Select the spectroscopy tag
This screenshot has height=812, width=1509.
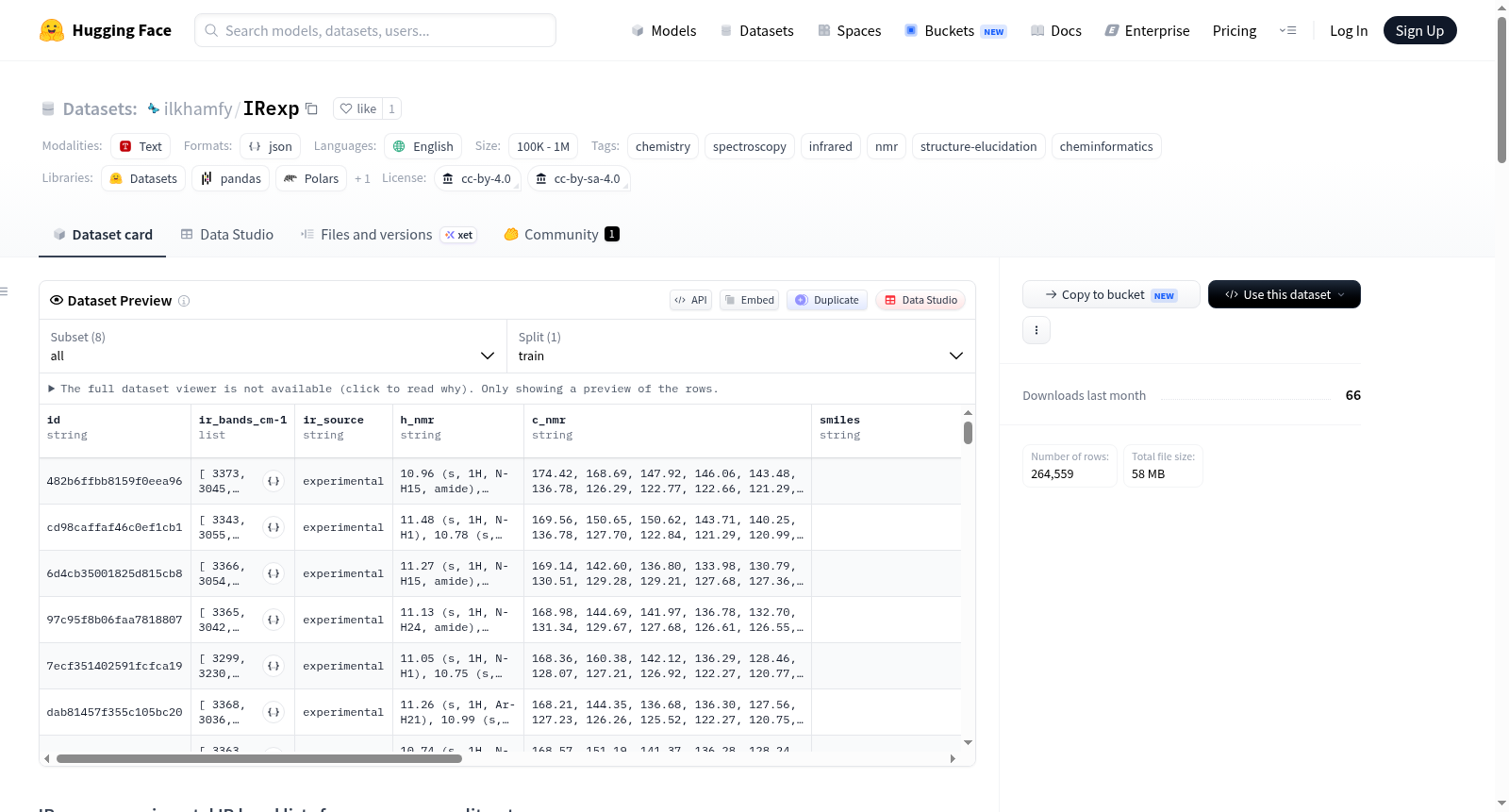pyautogui.click(x=750, y=146)
